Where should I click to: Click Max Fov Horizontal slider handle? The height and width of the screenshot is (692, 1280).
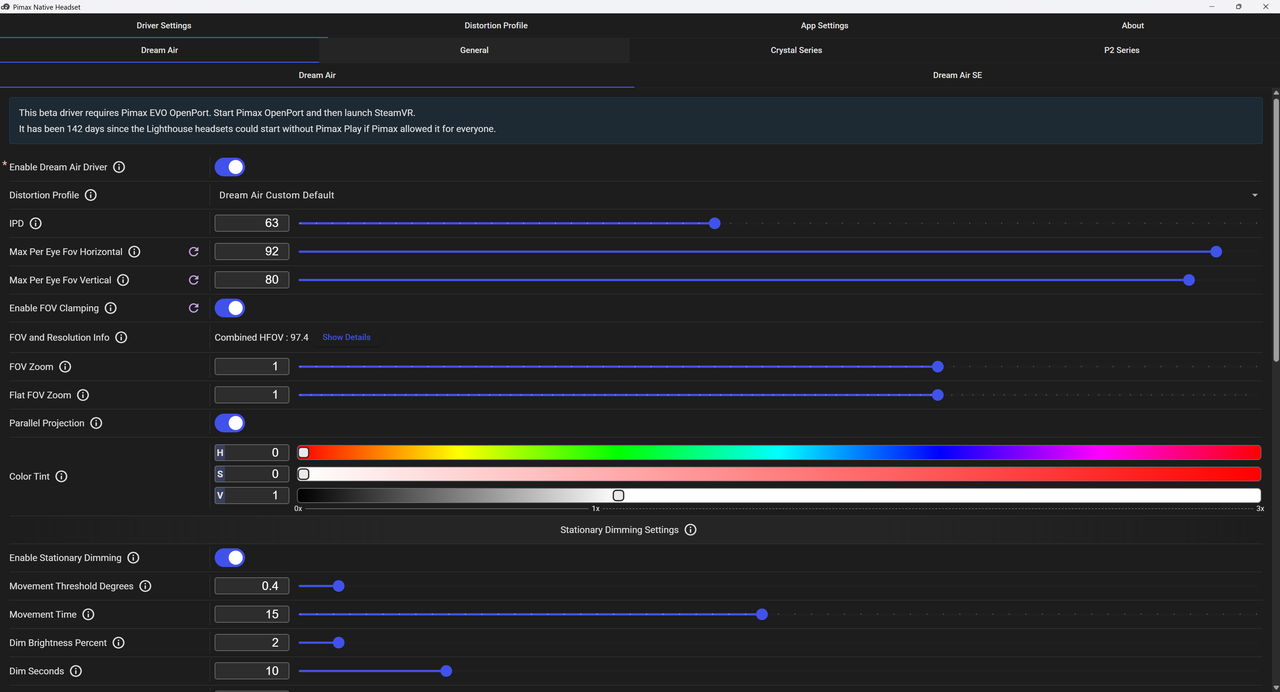click(1216, 252)
